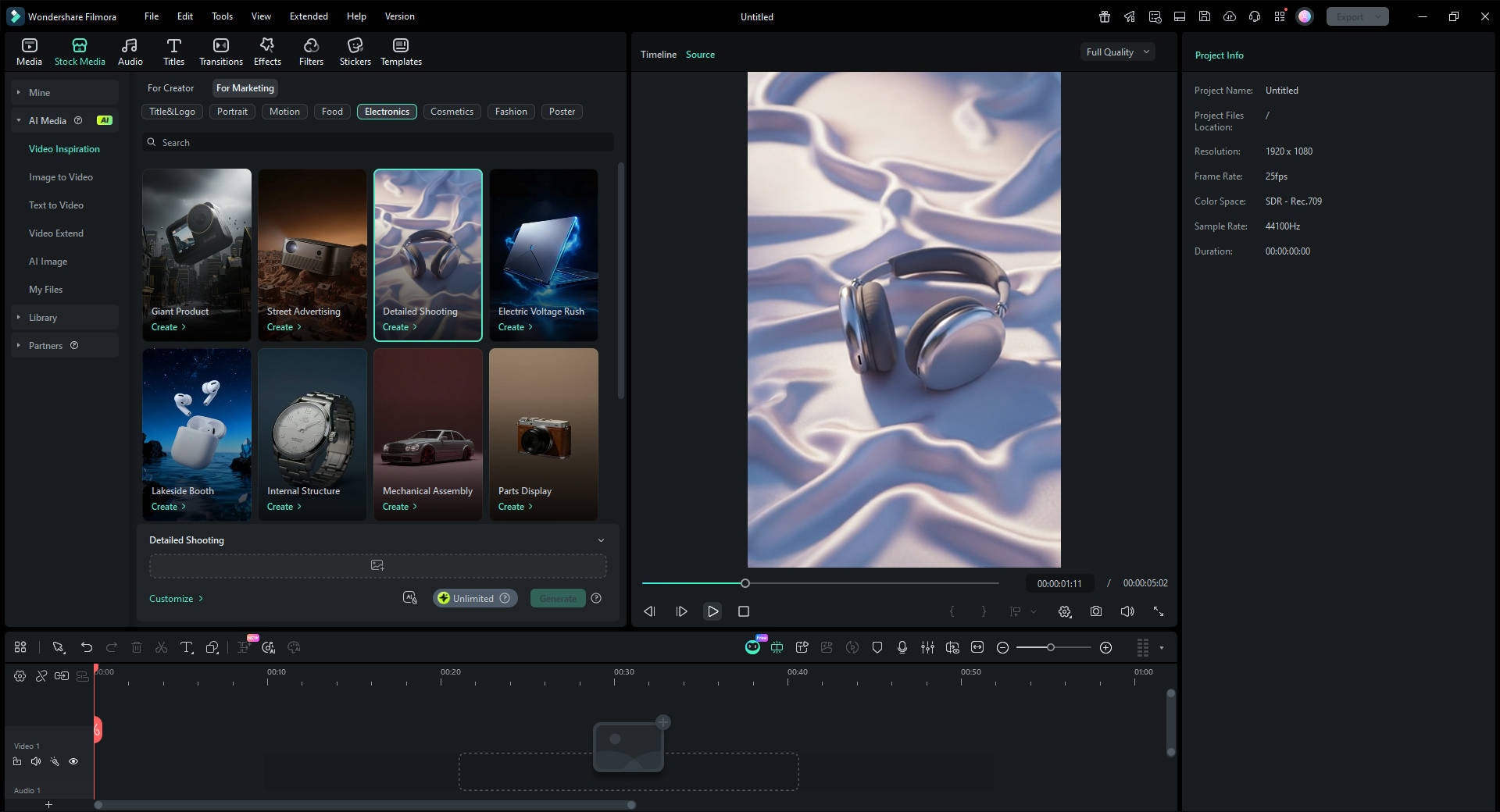Click the Undo icon above the timeline

coord(86,647)
